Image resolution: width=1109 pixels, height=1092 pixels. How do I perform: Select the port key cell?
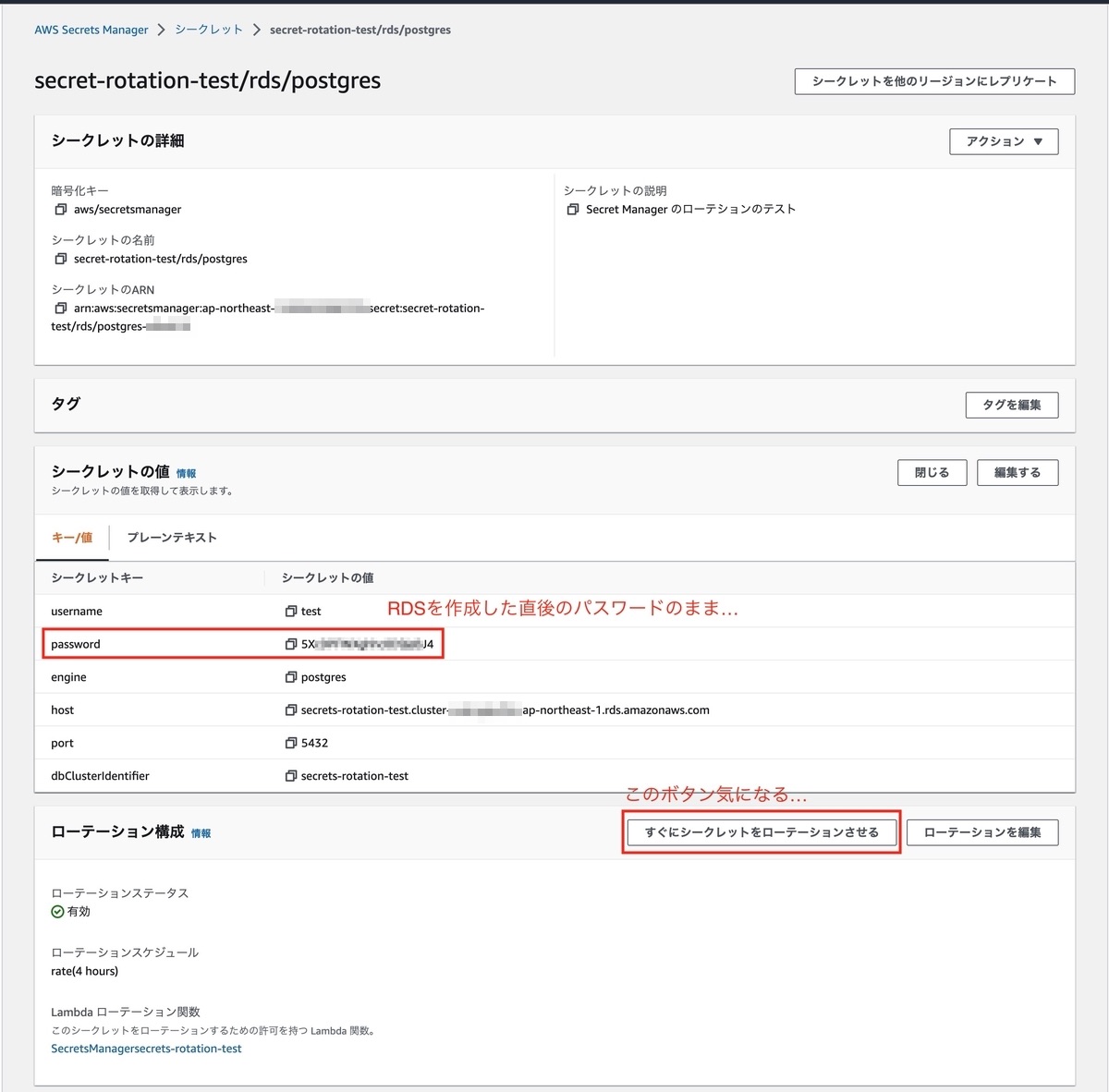point(62,744)
